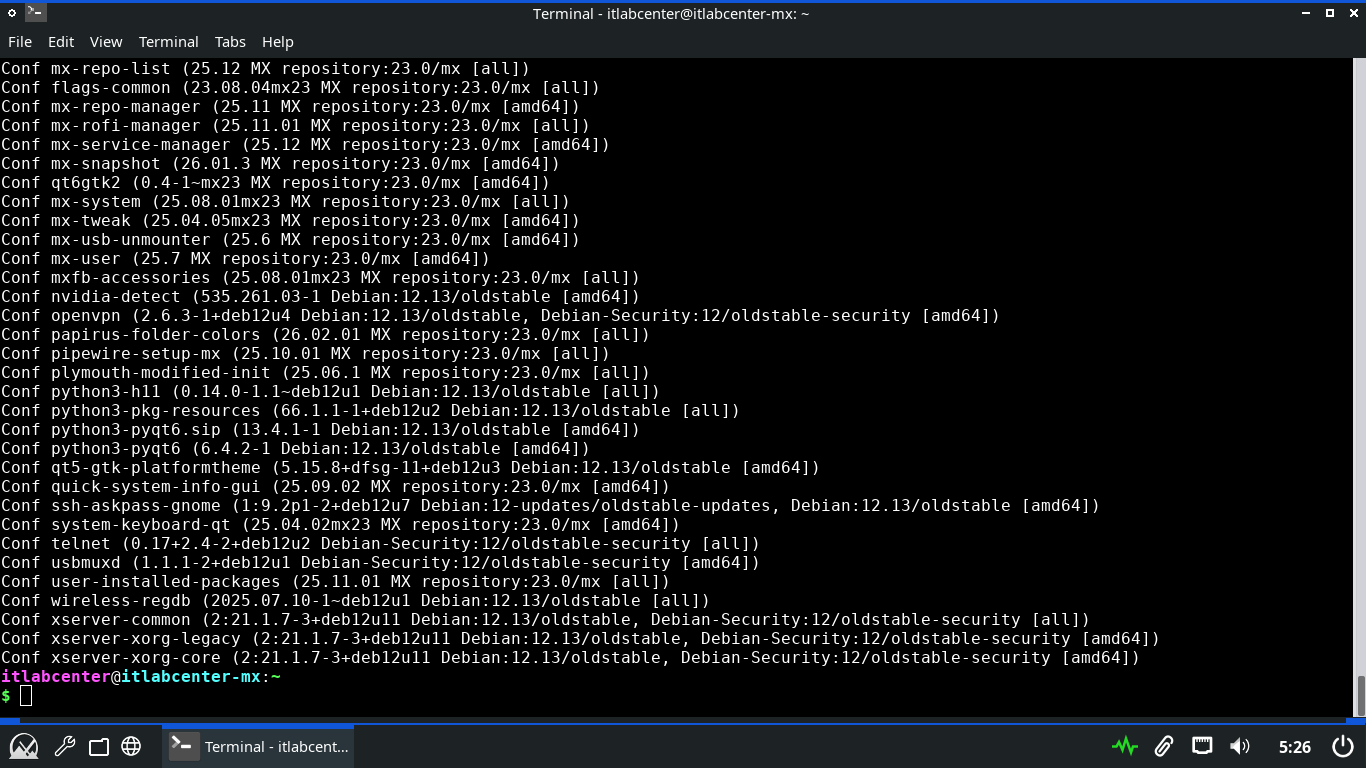
Task: Open the file manager folder icon
Action: click(x=98, y=746)
